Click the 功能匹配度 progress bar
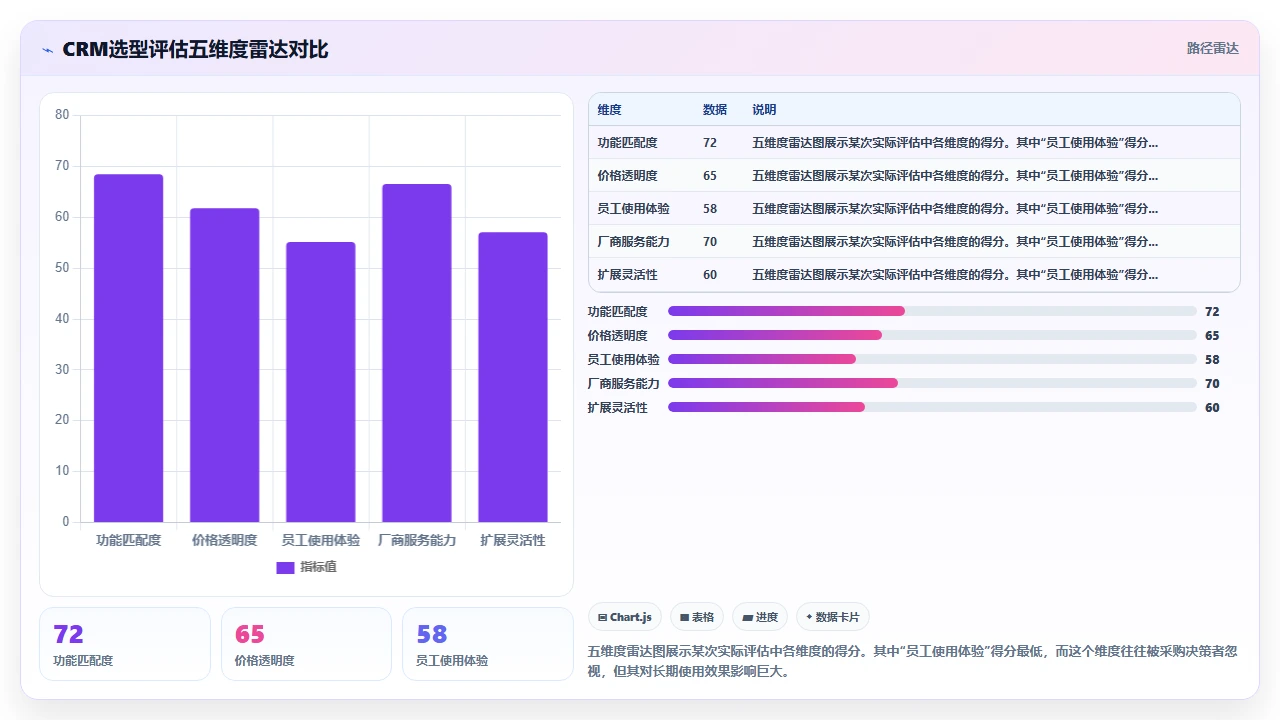Viewport: 1280px width, 720px height. tap(932, 311)
